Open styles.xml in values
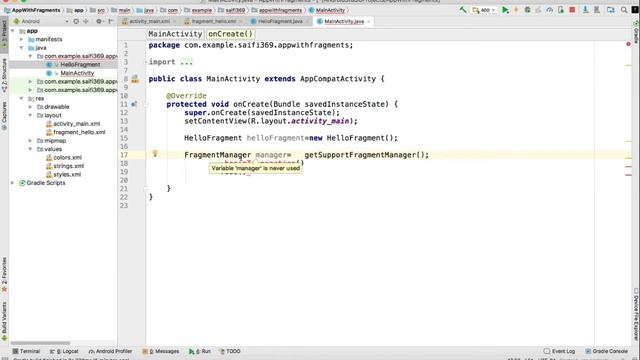 [x=67, y=174]
